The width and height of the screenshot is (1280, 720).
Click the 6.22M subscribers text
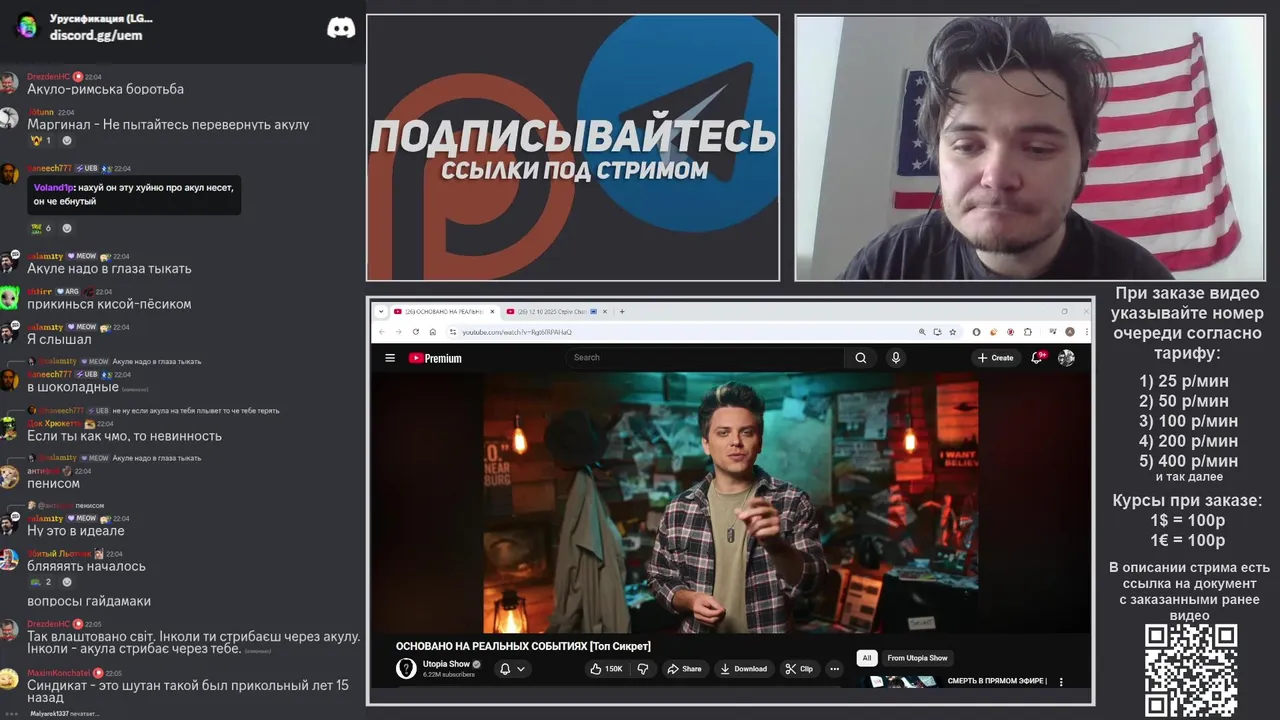pyautogui.click(x=449, y=675)
